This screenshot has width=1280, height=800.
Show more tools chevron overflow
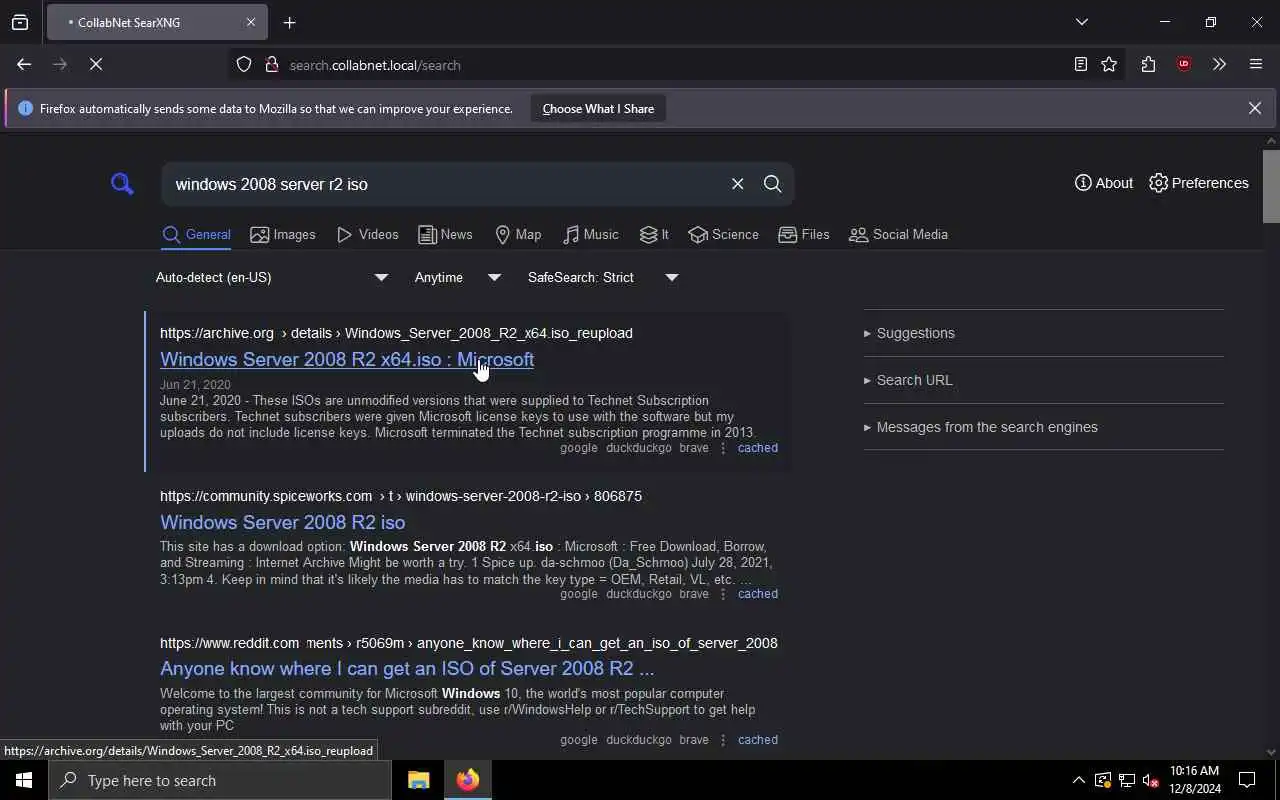coord(1219,65)
